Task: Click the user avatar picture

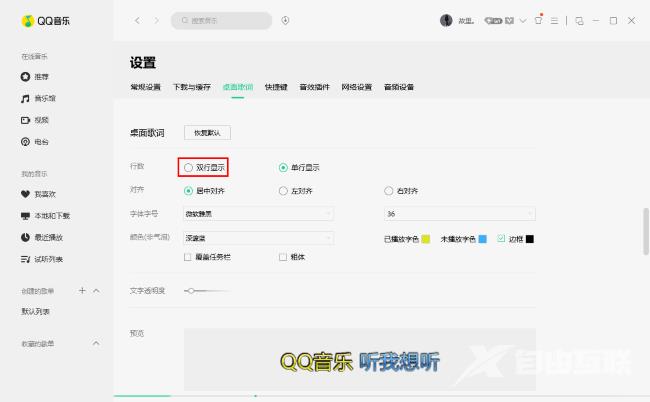Action: tap(446, 20)
